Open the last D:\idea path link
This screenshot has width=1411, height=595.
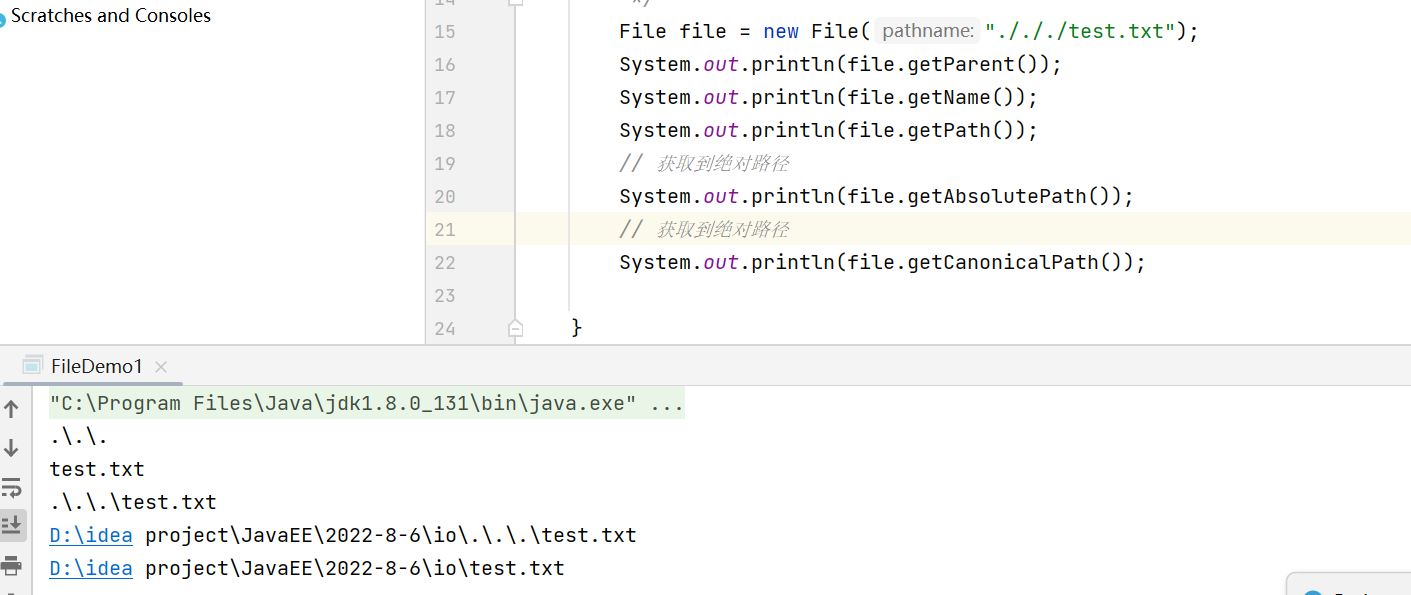(90, 569)
